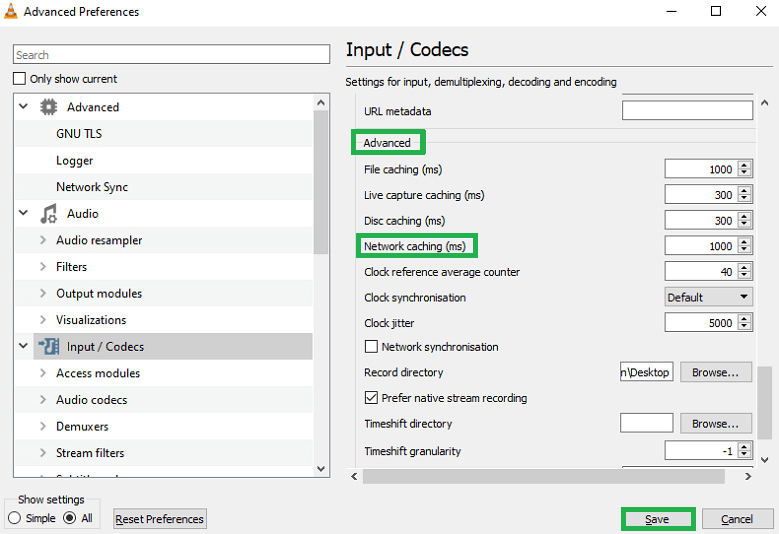Expand the Visualizations node

[x=43, y=320]
